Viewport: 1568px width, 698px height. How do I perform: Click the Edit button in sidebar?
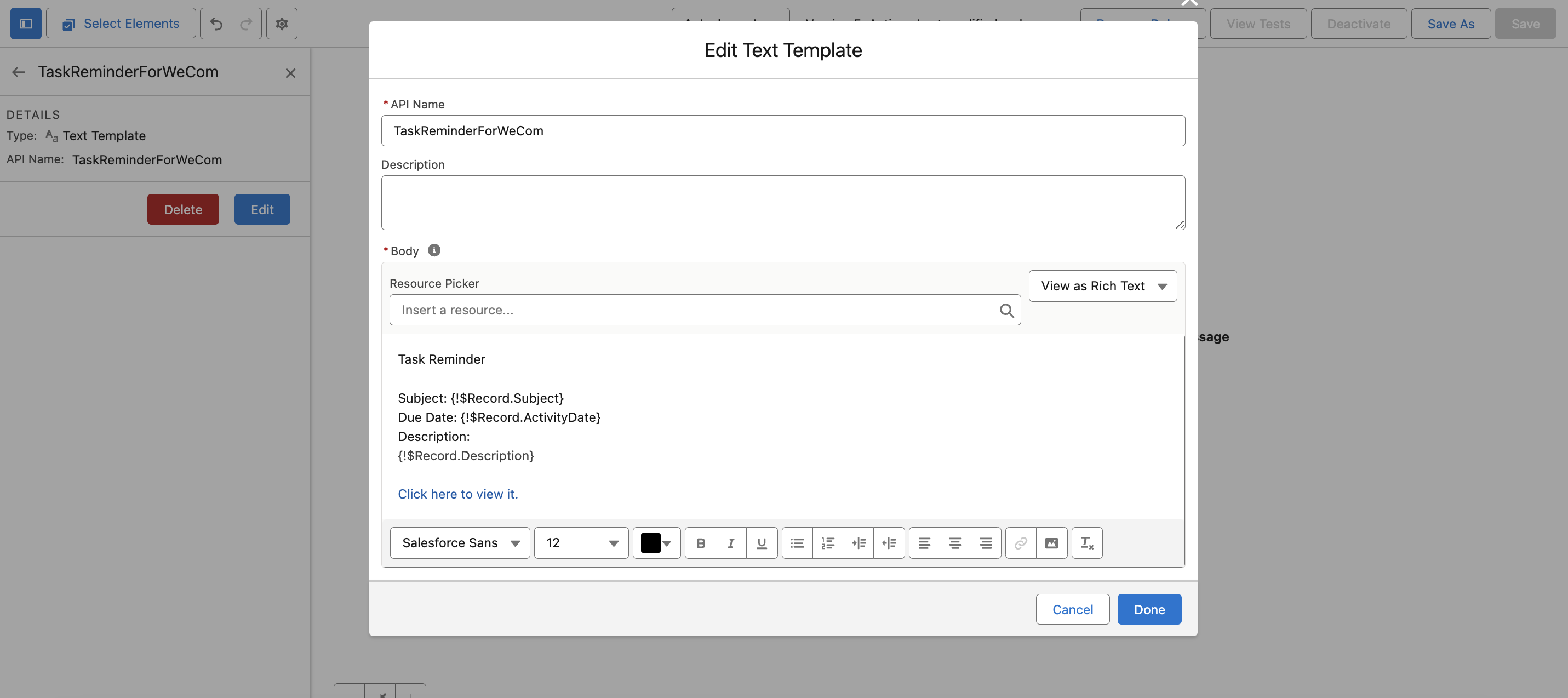pos(262,209)
